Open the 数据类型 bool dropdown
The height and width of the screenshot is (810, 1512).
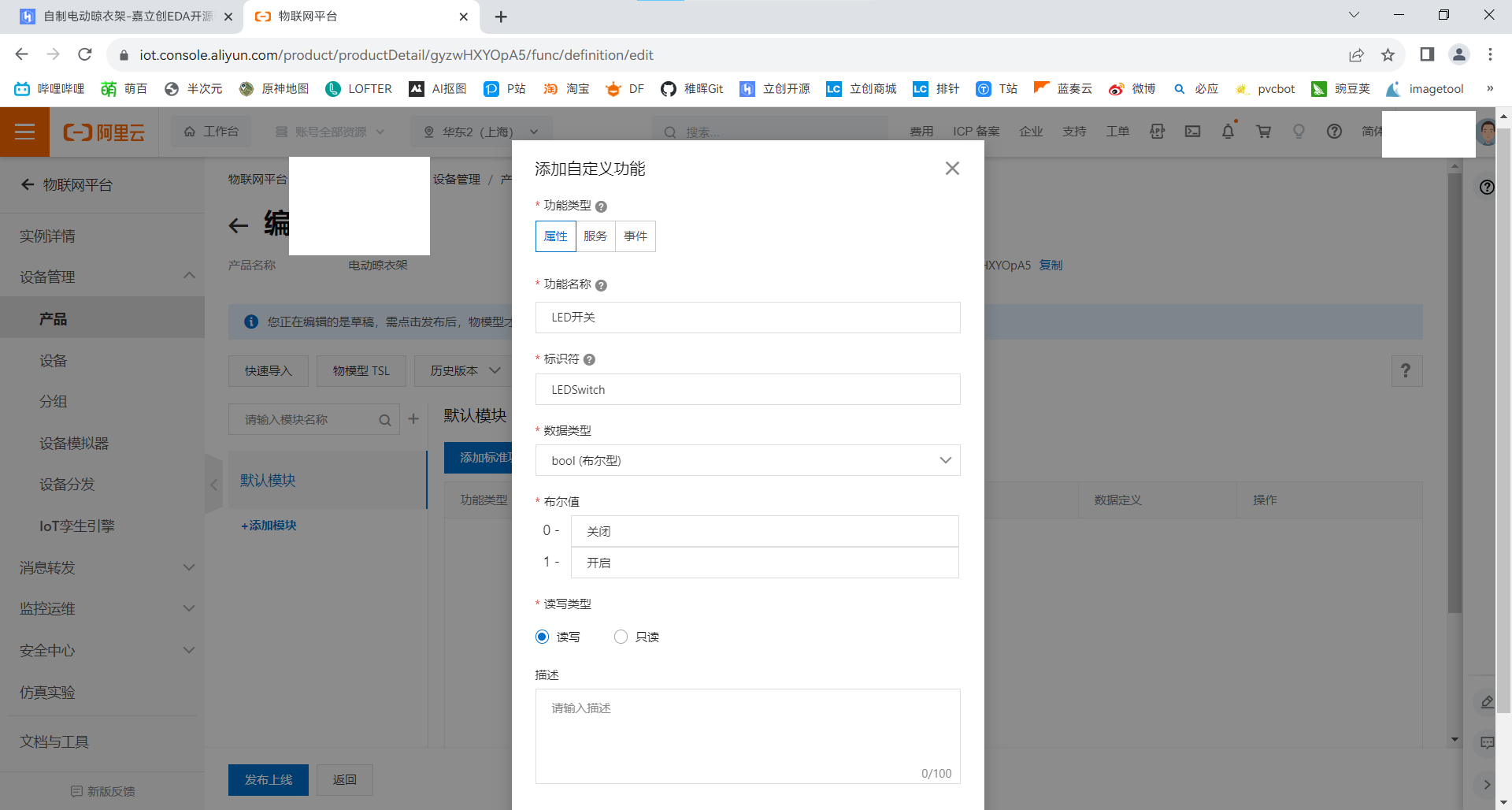coord(747,460)
